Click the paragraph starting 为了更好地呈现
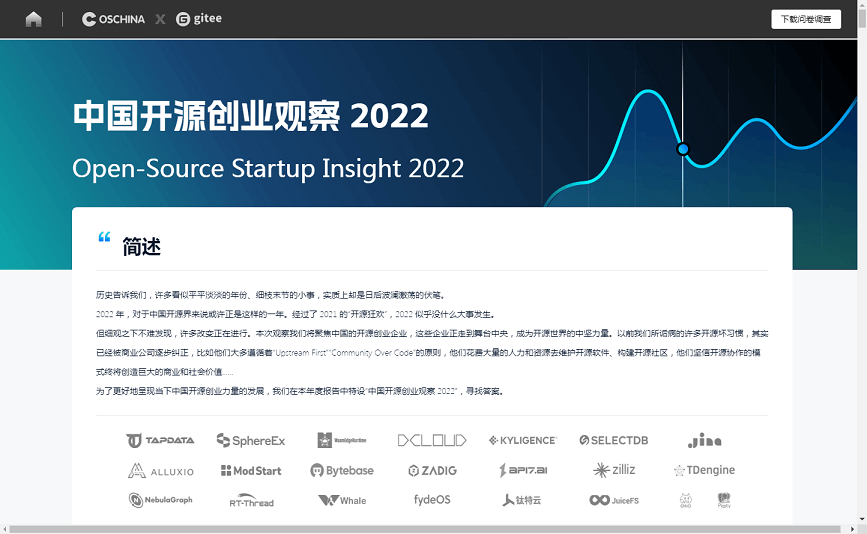The image size is (867, 534). click(300, 391)
